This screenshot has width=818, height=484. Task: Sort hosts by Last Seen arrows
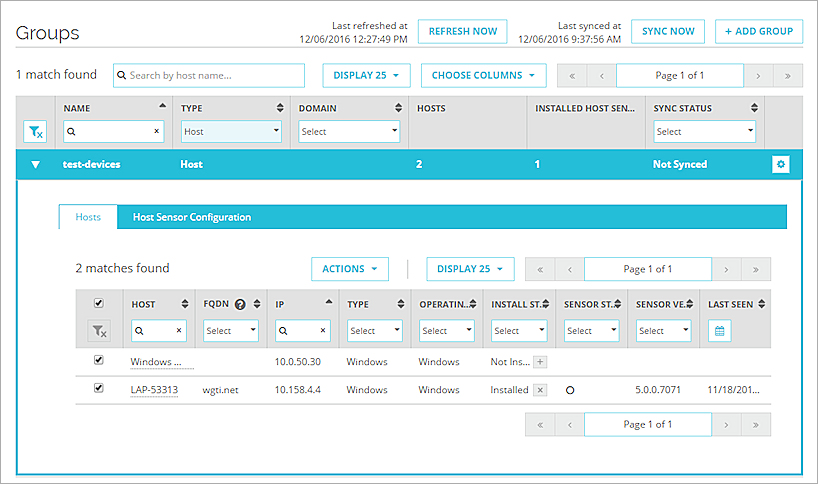(762, 304)
